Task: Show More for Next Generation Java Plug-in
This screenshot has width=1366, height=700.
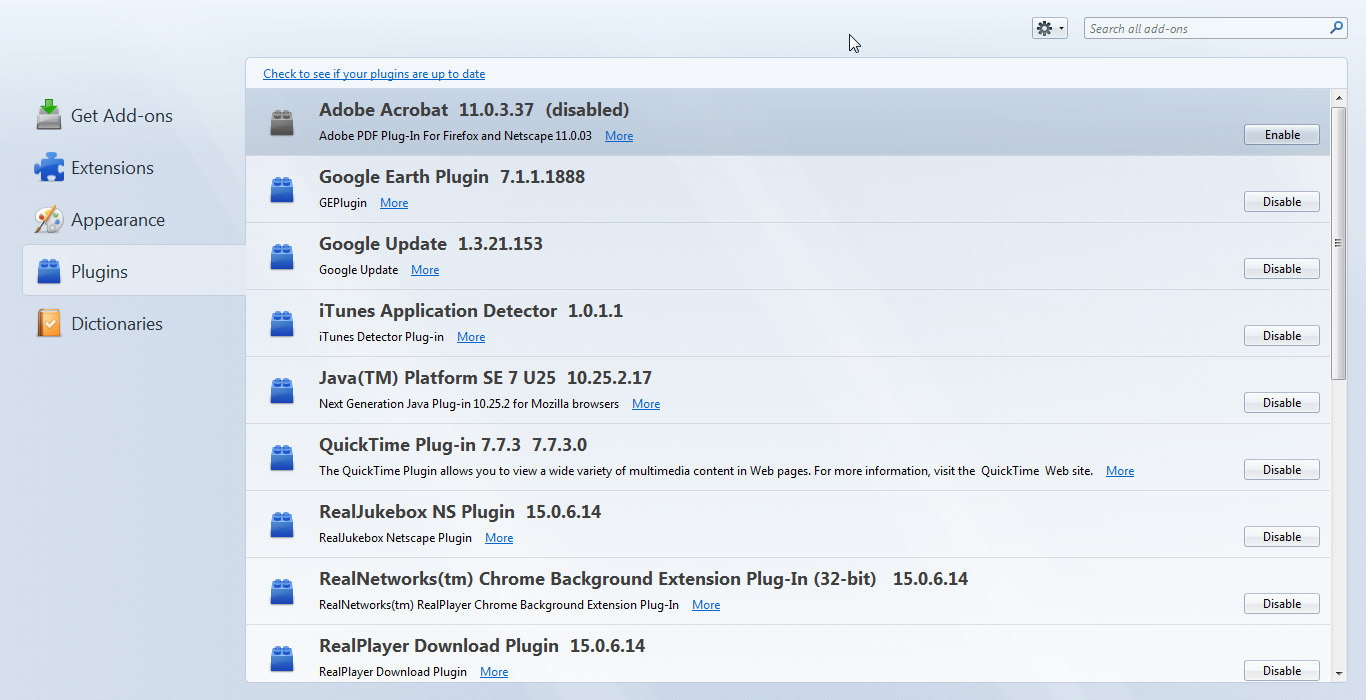Action: 646,404
